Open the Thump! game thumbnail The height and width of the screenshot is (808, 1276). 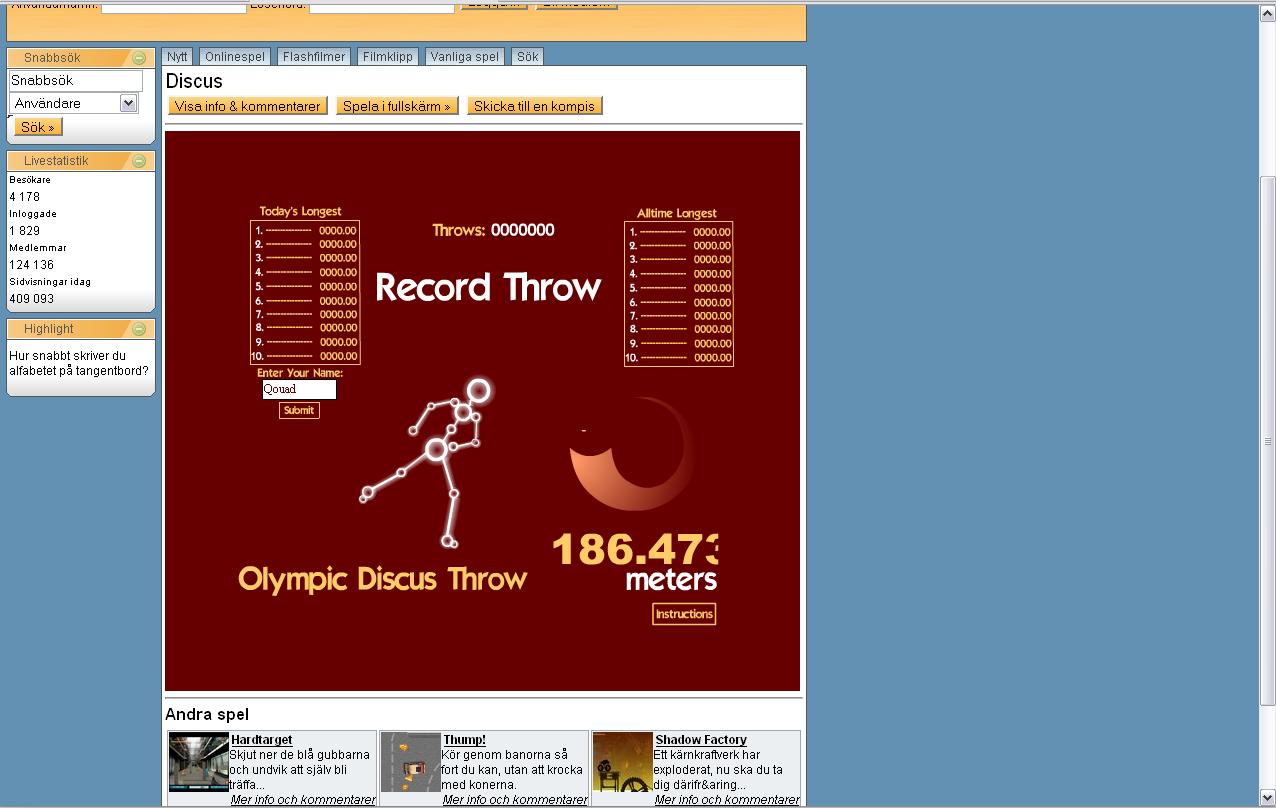[x=411, y=763]
